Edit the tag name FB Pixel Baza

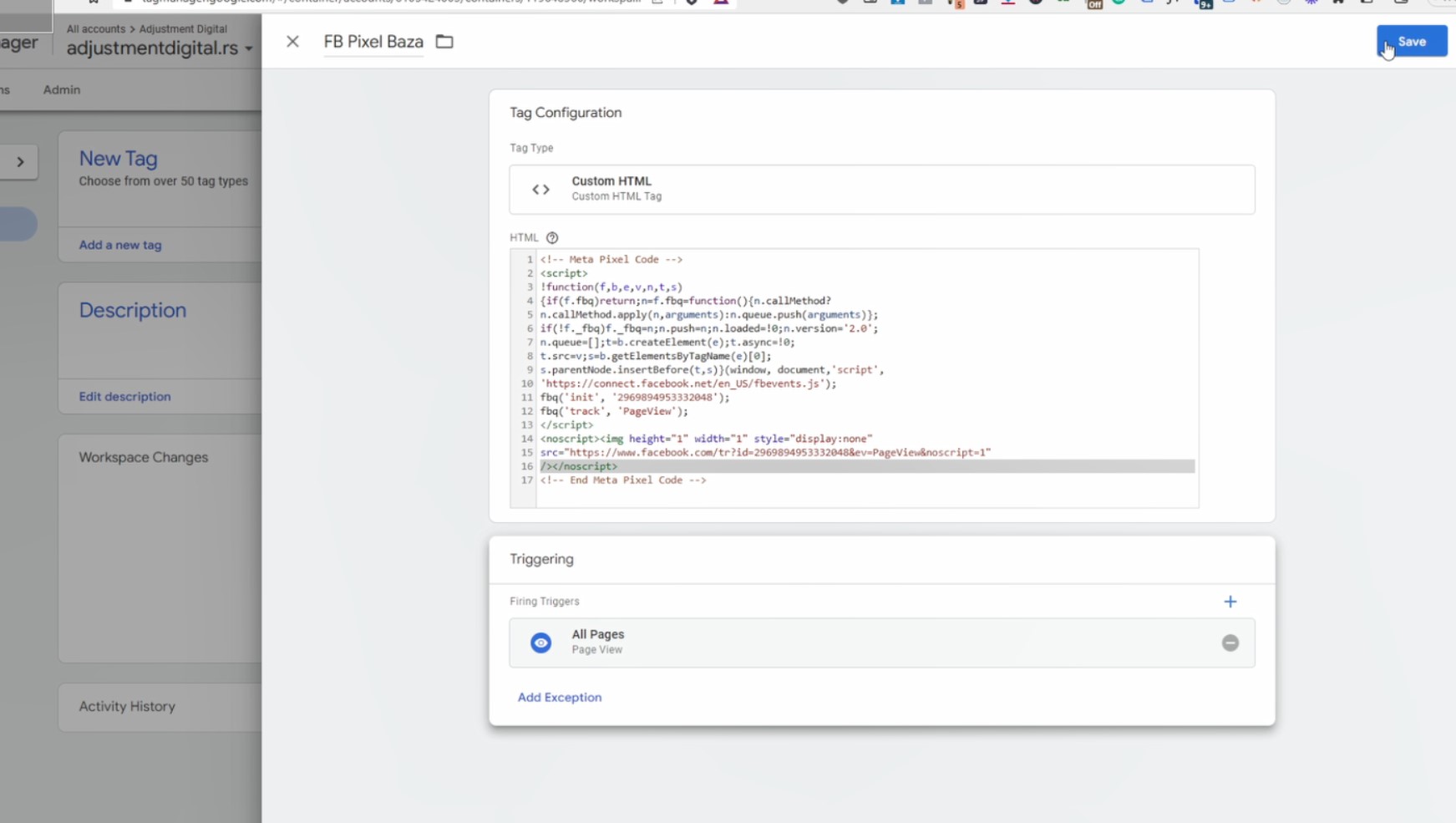[373, 42]
